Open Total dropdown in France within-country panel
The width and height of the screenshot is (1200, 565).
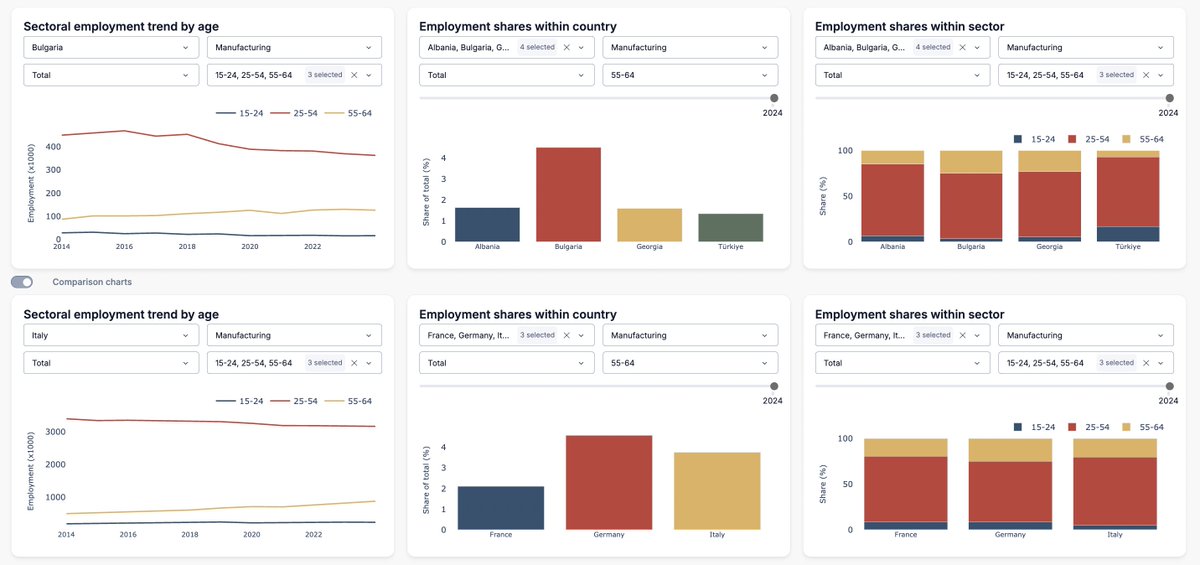[507, 363]
